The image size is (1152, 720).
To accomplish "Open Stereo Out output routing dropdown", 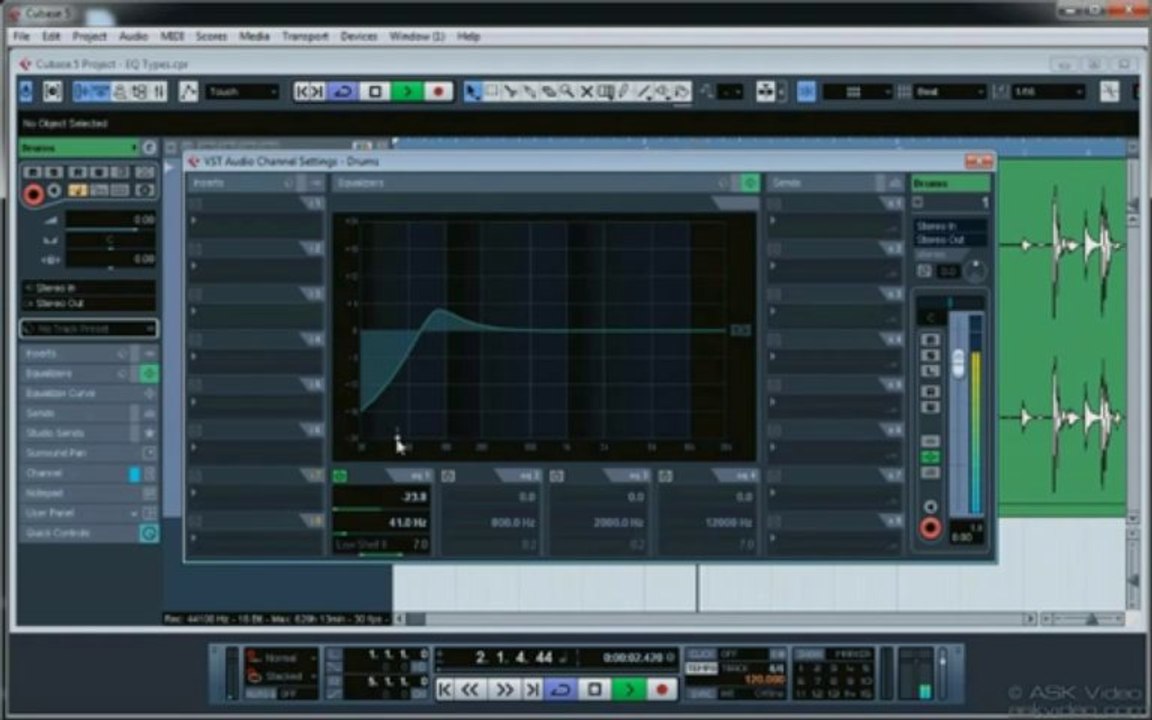I will point(88,303).
